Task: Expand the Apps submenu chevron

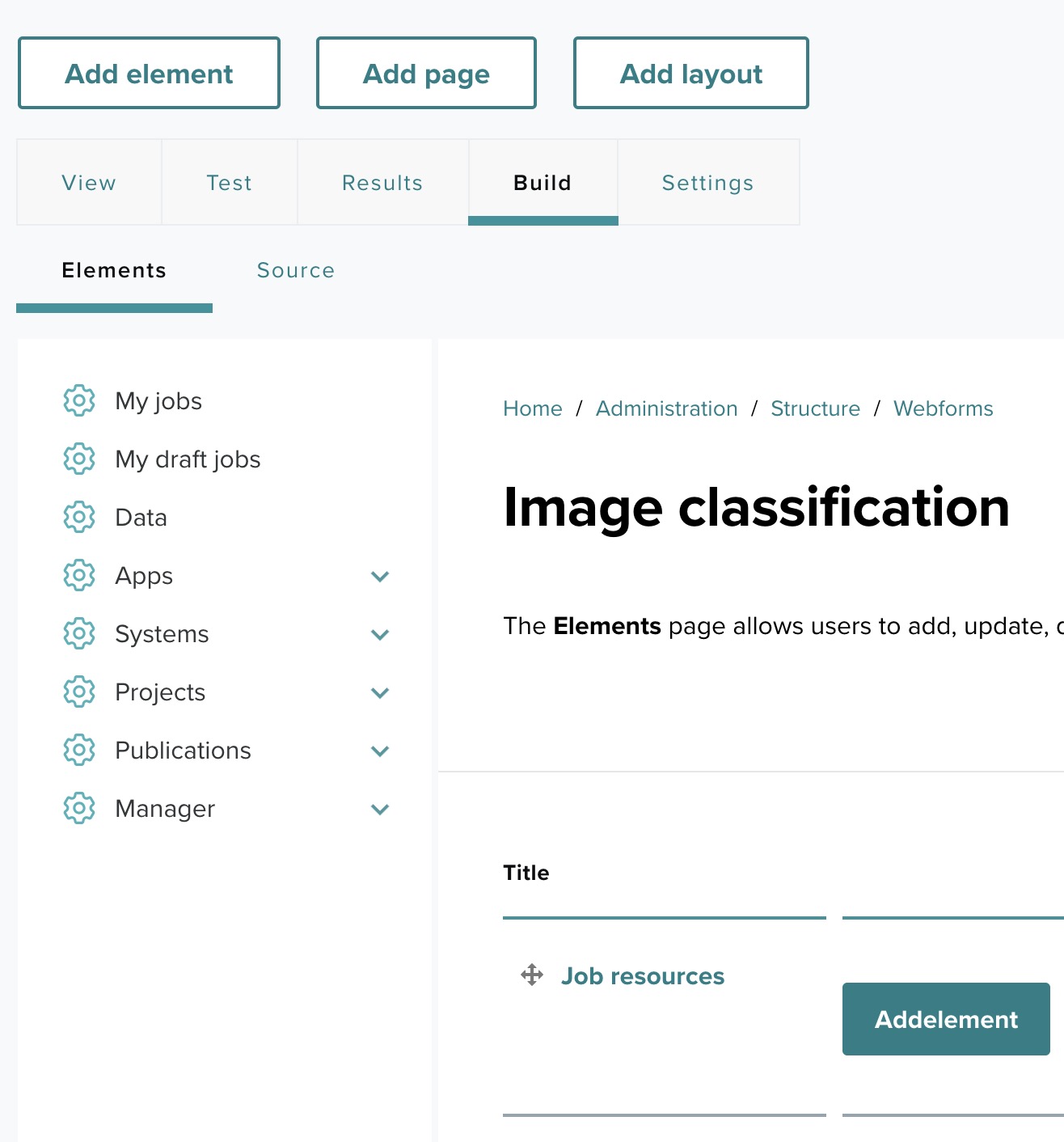Action: (x=380, y=577)
